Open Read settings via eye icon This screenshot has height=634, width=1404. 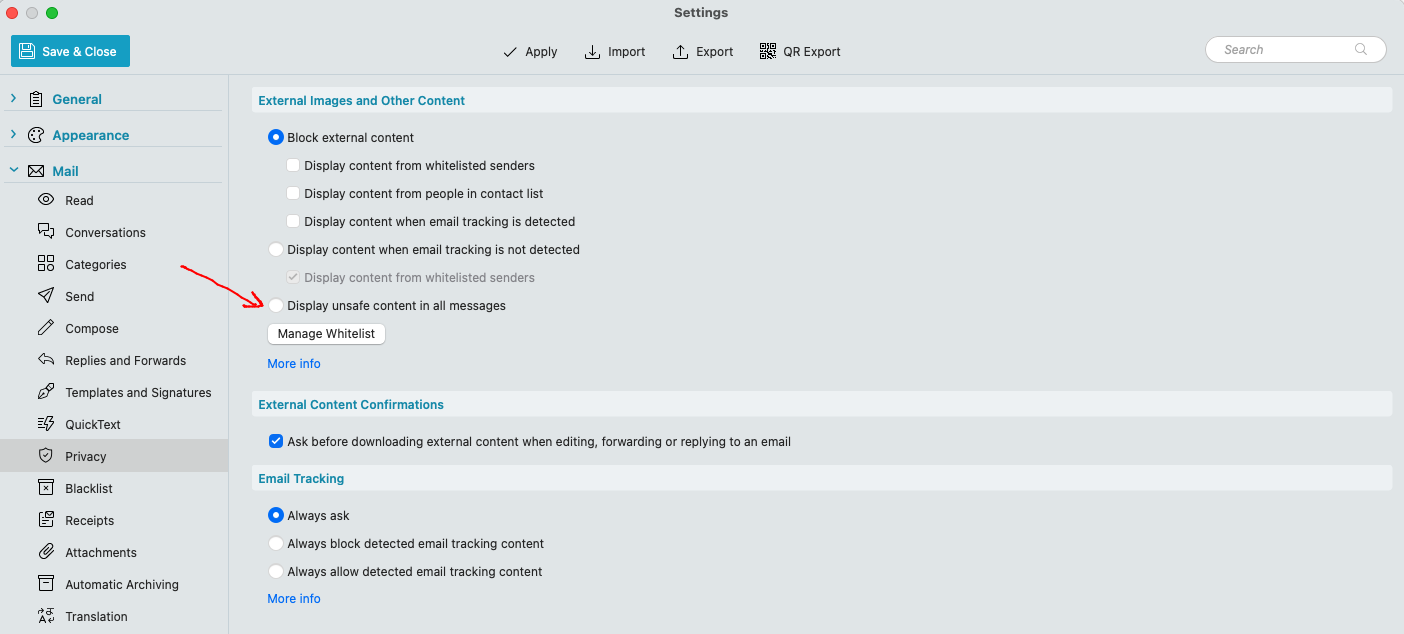pyautogui.click(x=46, y=200)
